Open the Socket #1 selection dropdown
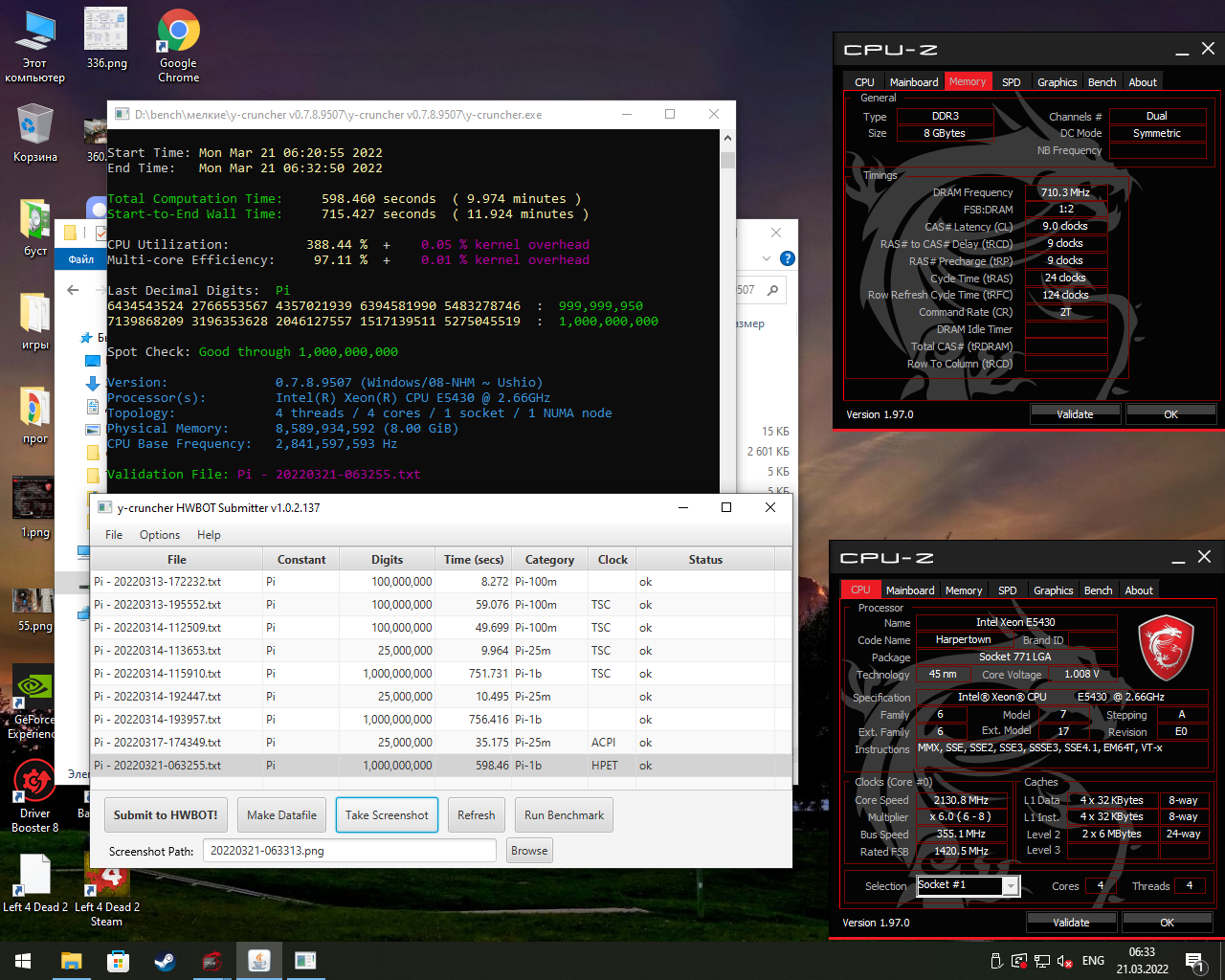 point(1010,886)
